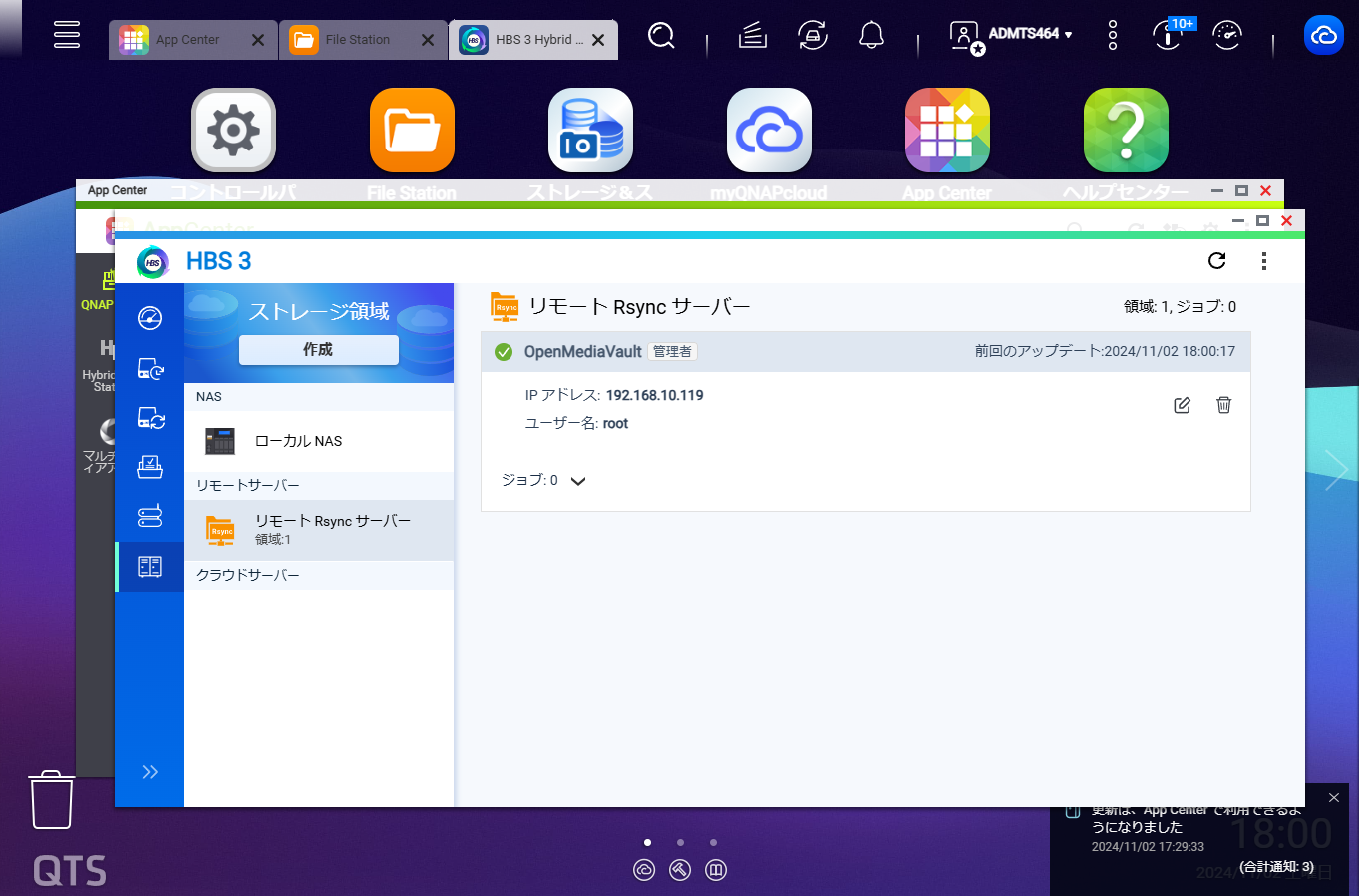The height and width of the screenshot is (896, 1359).
Task: Click the green status check beside OpenMediaVault
Action: click(x=504, y=351)
